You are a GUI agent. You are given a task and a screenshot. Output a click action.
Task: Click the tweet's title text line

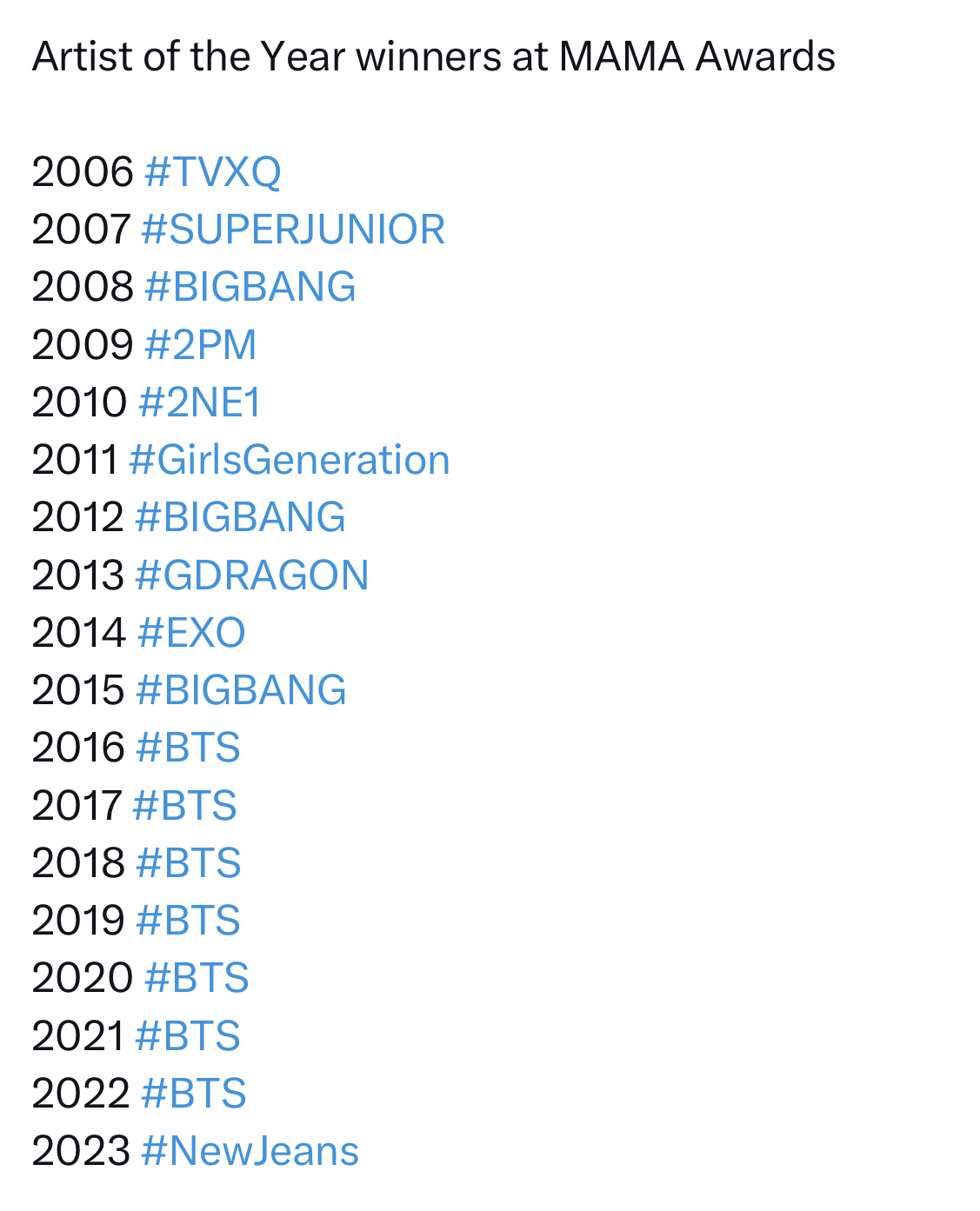pyautogui.click(x=433, y=57)
